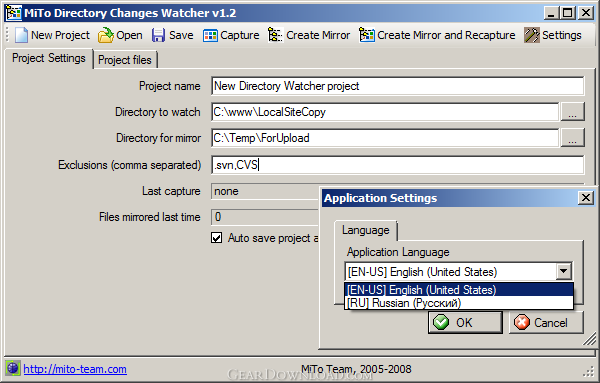600x383 pixels.
Task: Select the Language tab in Application Settings
Action: [x=365, y=230]
